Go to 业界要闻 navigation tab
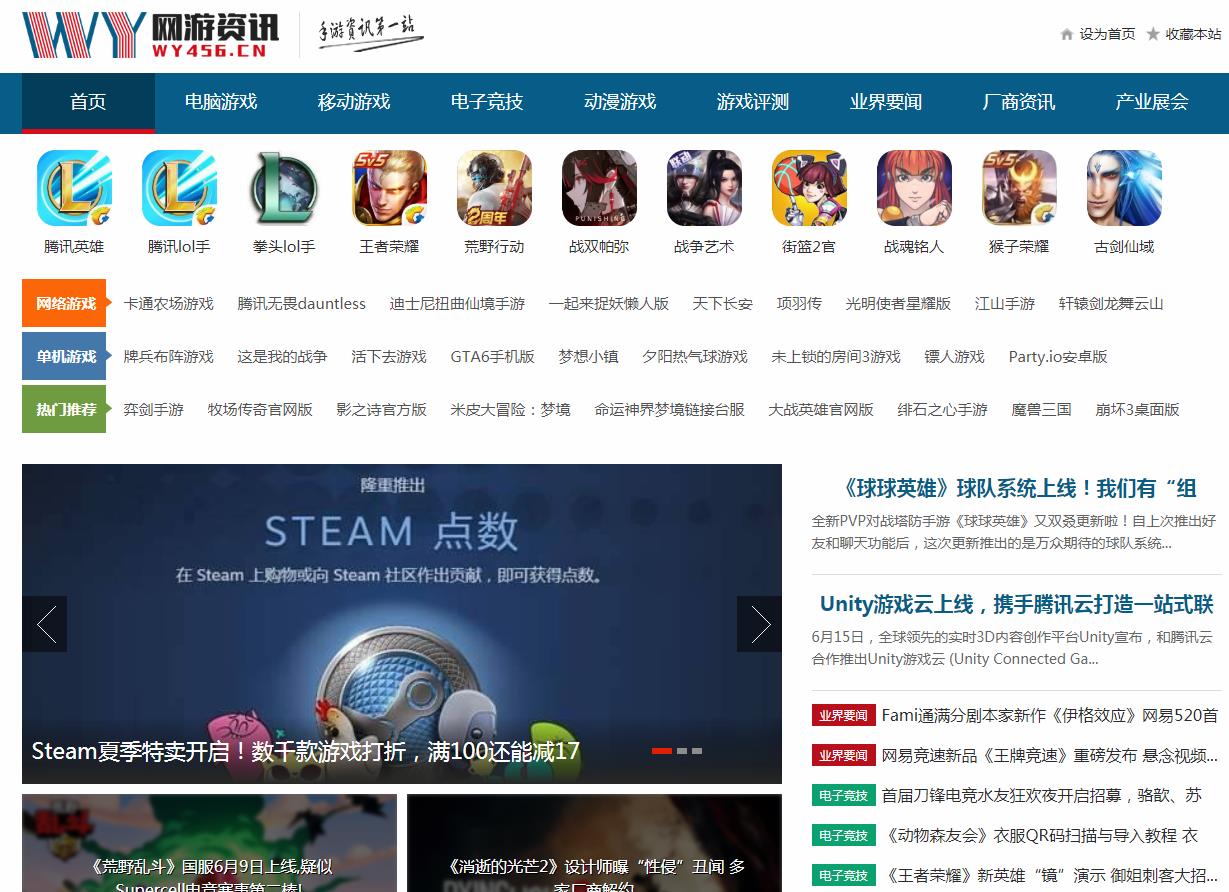The height and width of the screenshot is (892, 1229). 886,102
